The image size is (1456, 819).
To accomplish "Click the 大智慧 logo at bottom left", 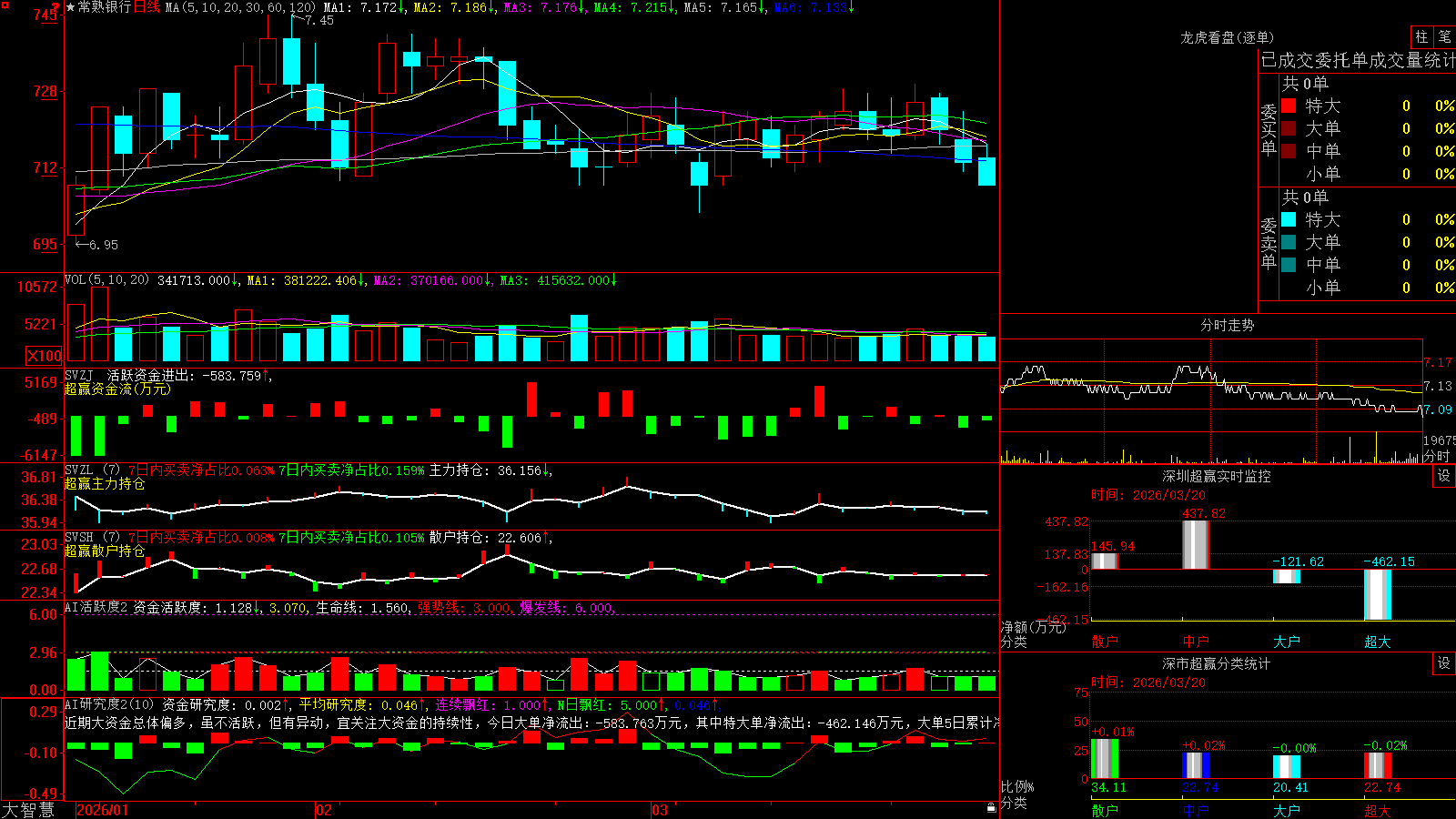I will coord(28,809).
